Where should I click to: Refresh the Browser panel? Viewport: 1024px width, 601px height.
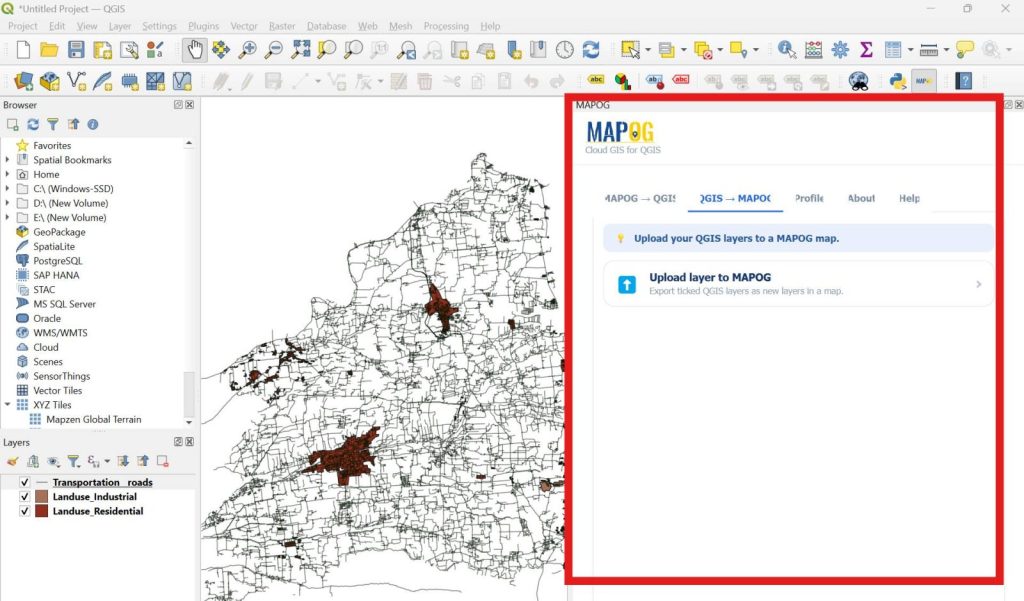tap(33, 124)
